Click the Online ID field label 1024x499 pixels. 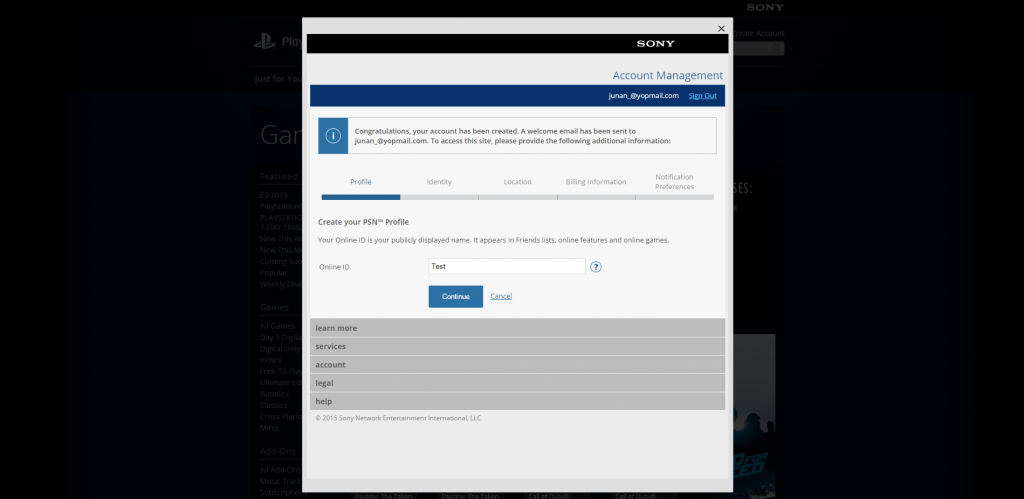point(334,267)
